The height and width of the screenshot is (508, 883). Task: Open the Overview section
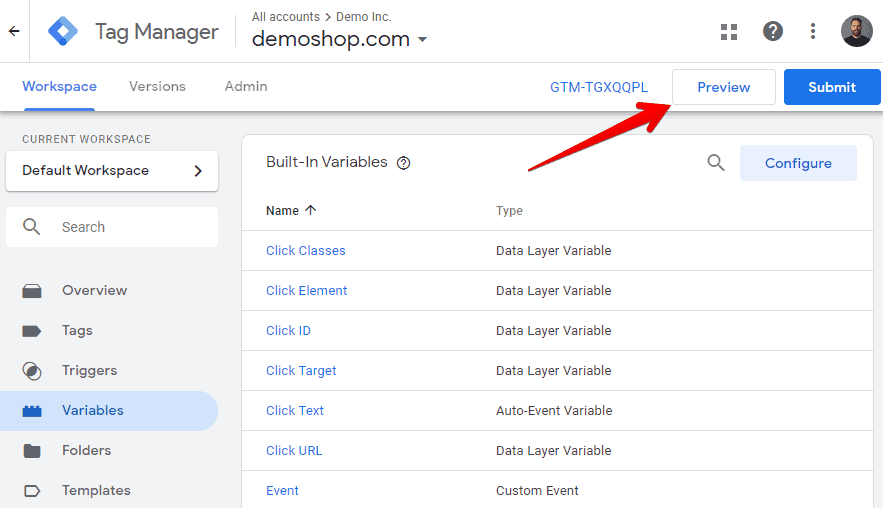click(x=95, y=291)
